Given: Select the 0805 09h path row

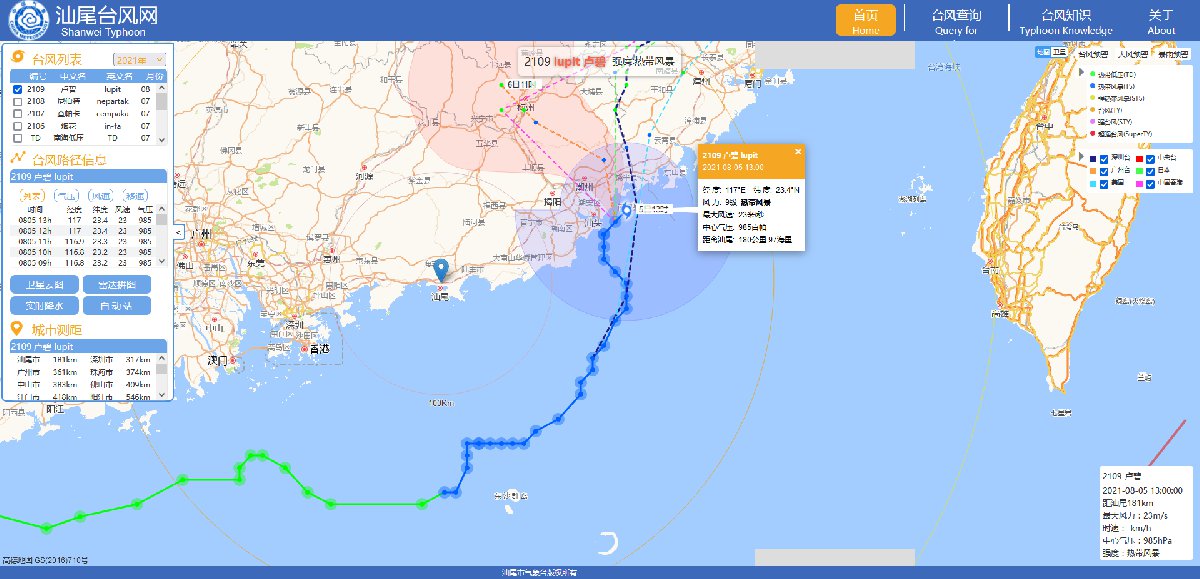Looking at the screenshot, I should click(x=82, y=263).
